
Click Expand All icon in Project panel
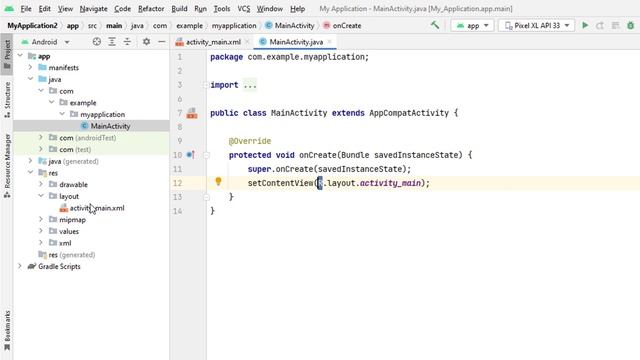[x=112, y=42]
